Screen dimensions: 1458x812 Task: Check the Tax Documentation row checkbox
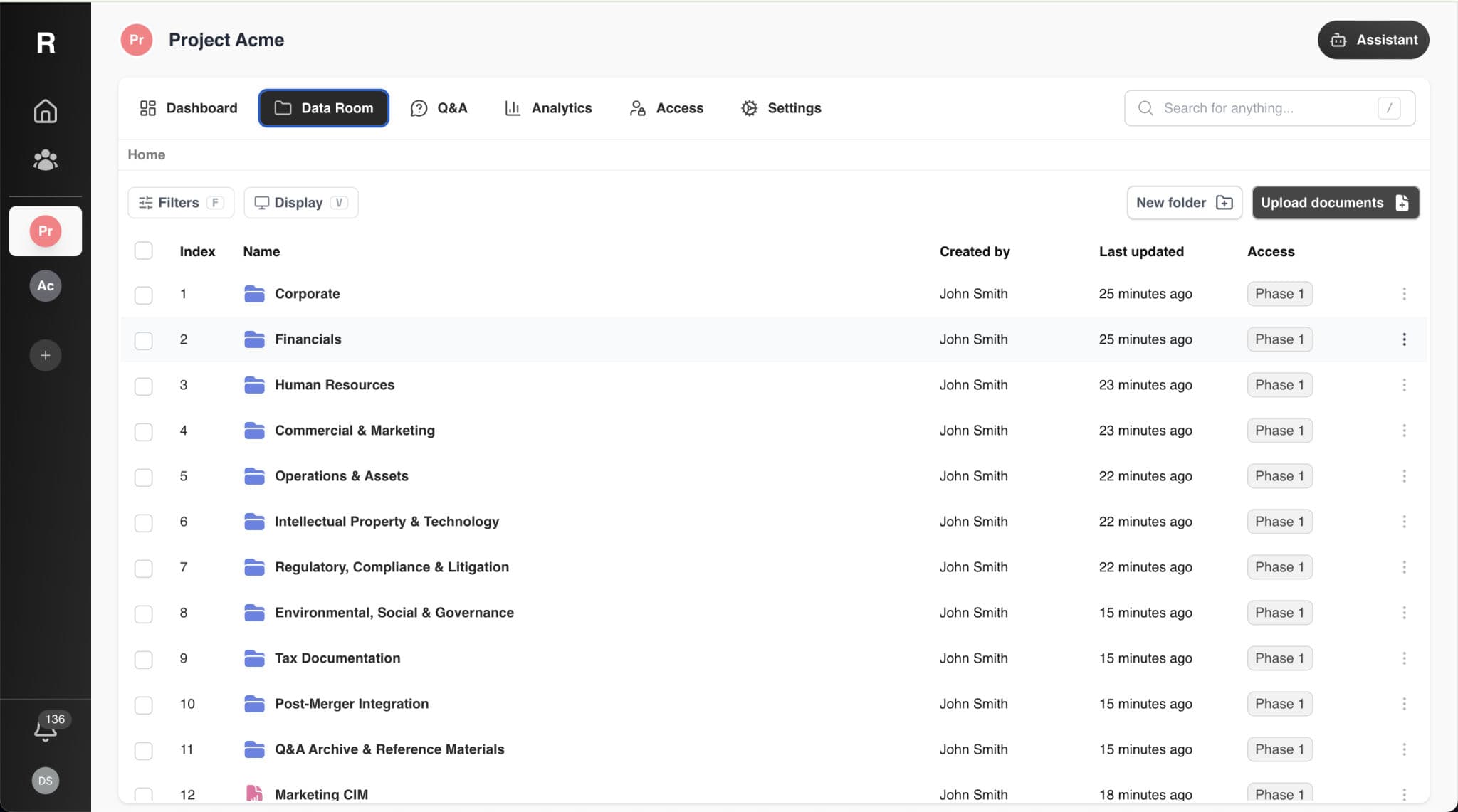point(144,659)
